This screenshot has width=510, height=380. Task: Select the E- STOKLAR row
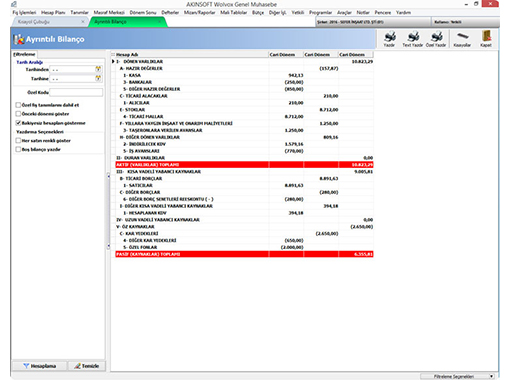244,110
